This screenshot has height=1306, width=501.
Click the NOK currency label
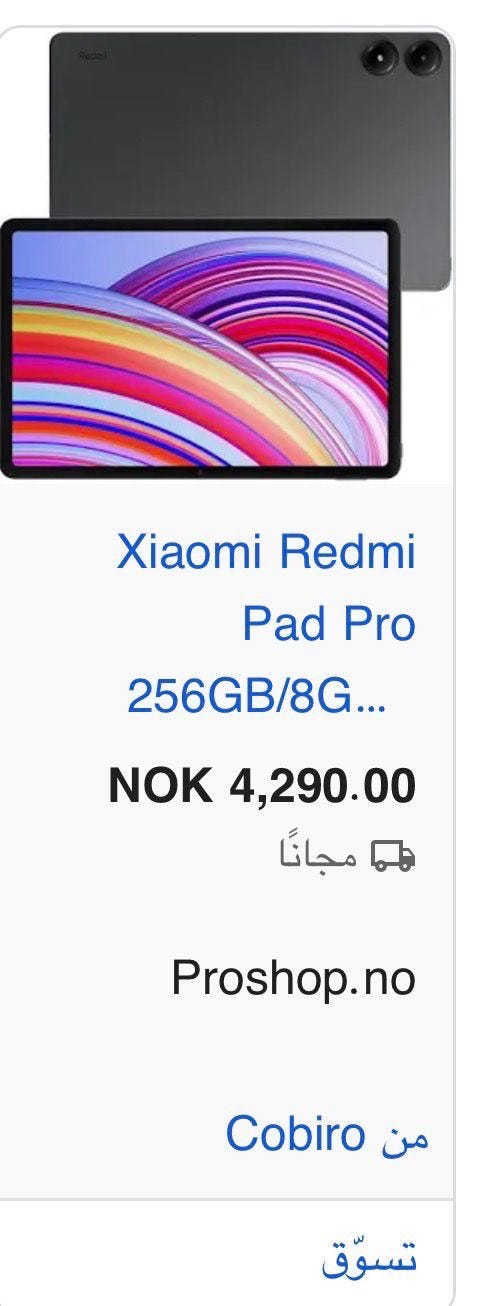(x=160, y=785)
